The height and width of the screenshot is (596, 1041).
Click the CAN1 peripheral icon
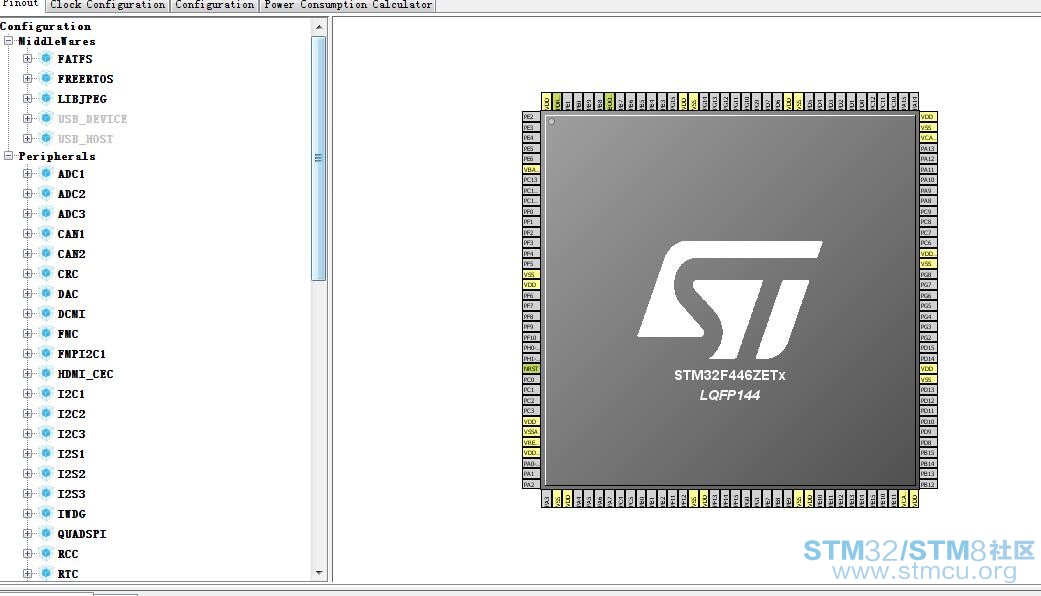(x=46, y=233)
